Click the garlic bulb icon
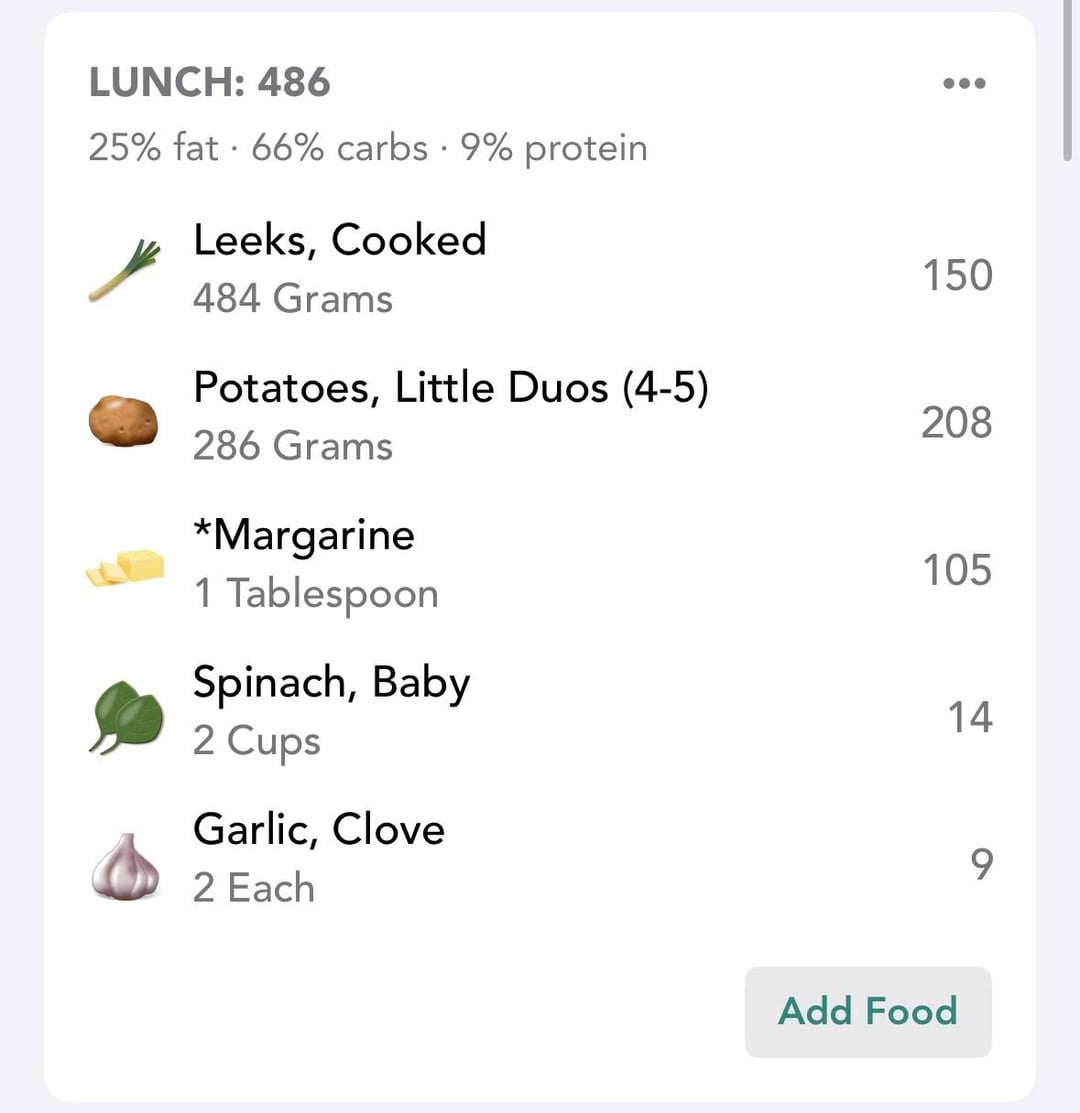 point(124,864)
